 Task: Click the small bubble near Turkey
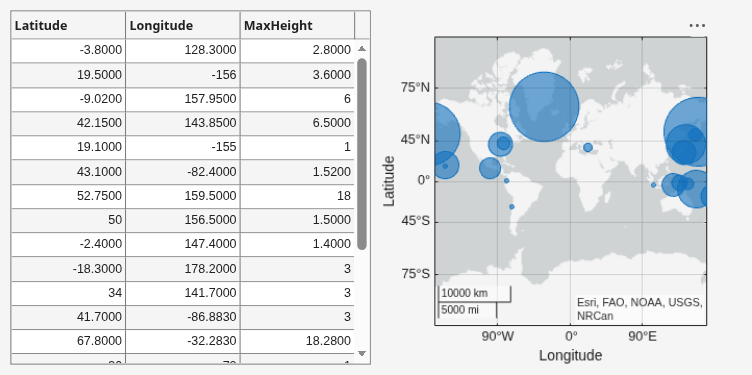coord(588,147)
